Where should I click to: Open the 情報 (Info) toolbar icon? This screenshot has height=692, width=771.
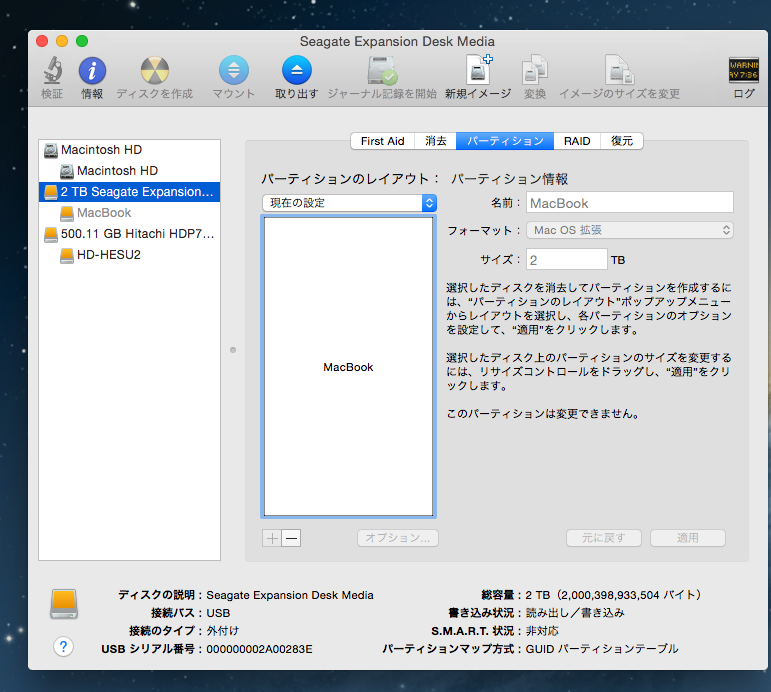pos(92,71)
